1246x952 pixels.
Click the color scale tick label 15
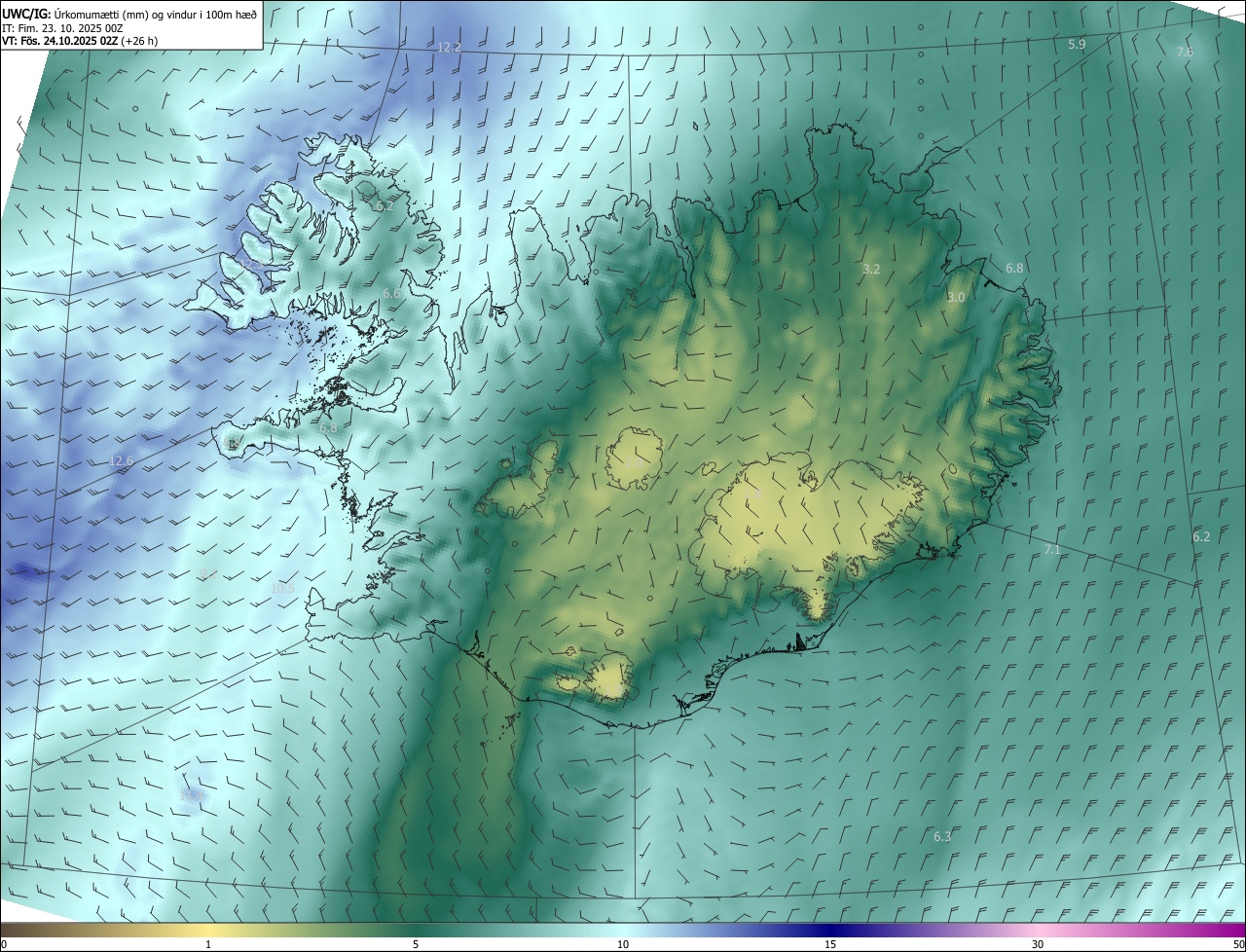[x=830, y=944]
